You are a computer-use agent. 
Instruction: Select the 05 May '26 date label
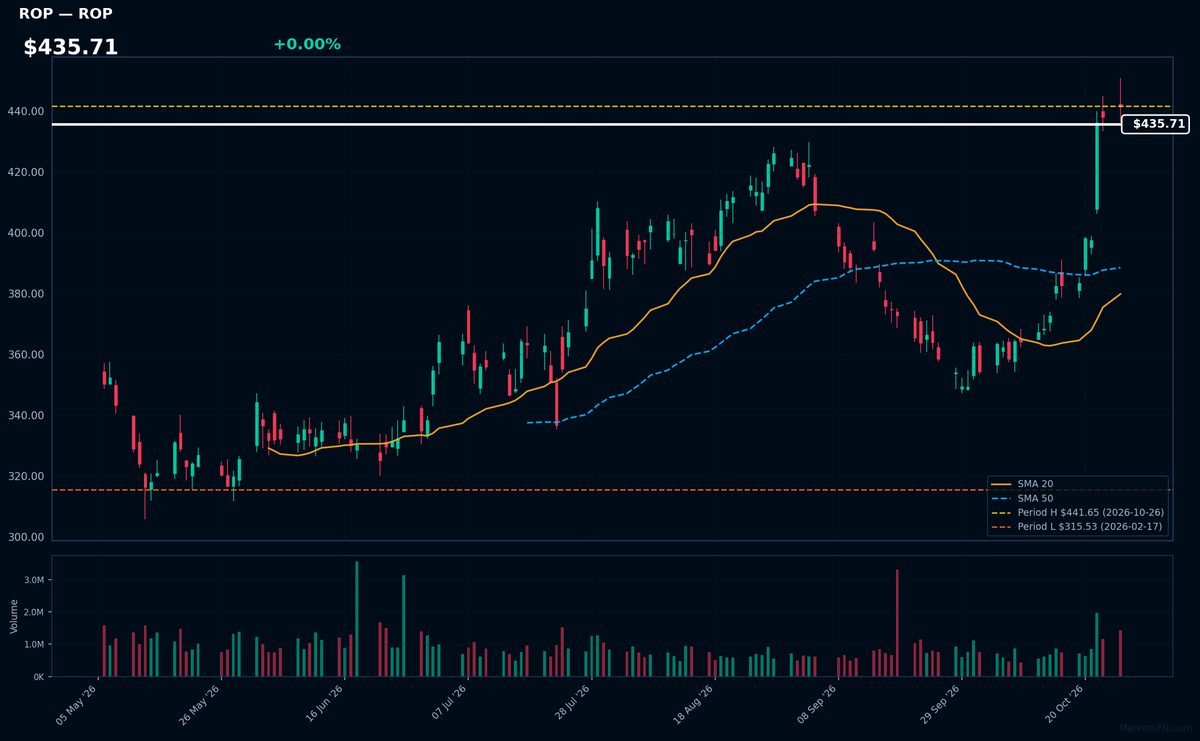76,703
